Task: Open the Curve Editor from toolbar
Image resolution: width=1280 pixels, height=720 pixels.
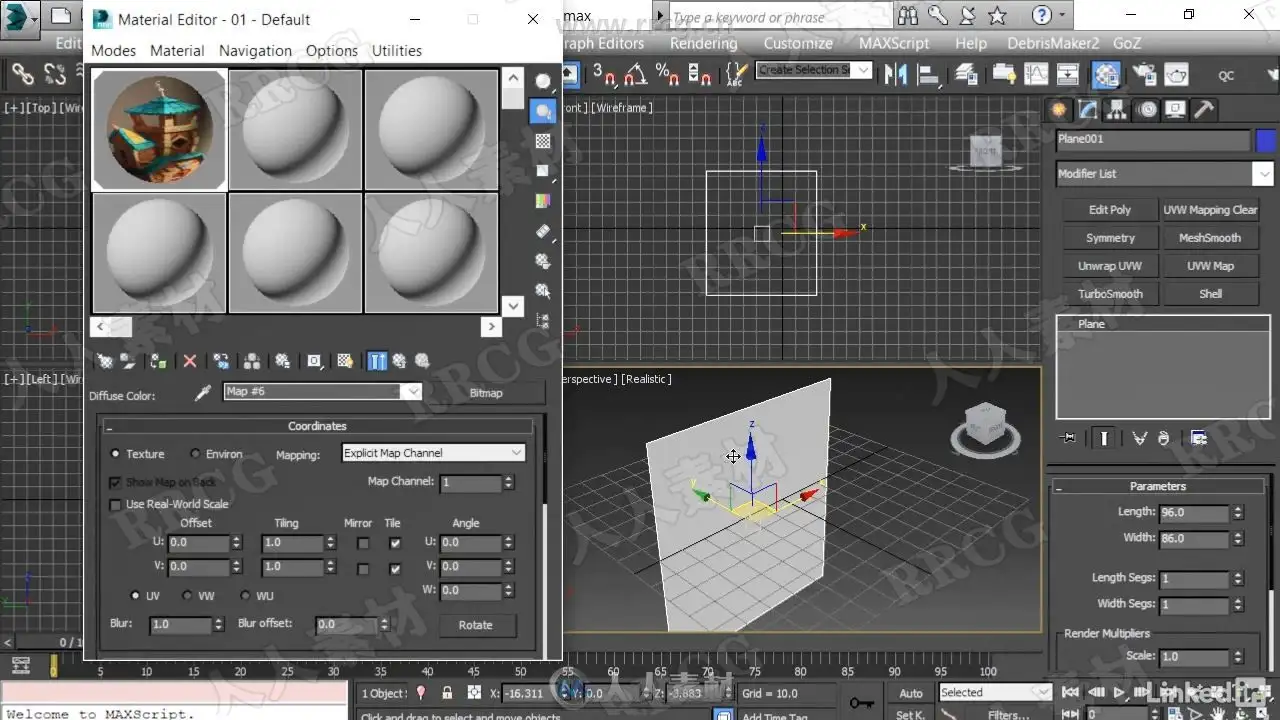Action: [x=1035, y=74]
